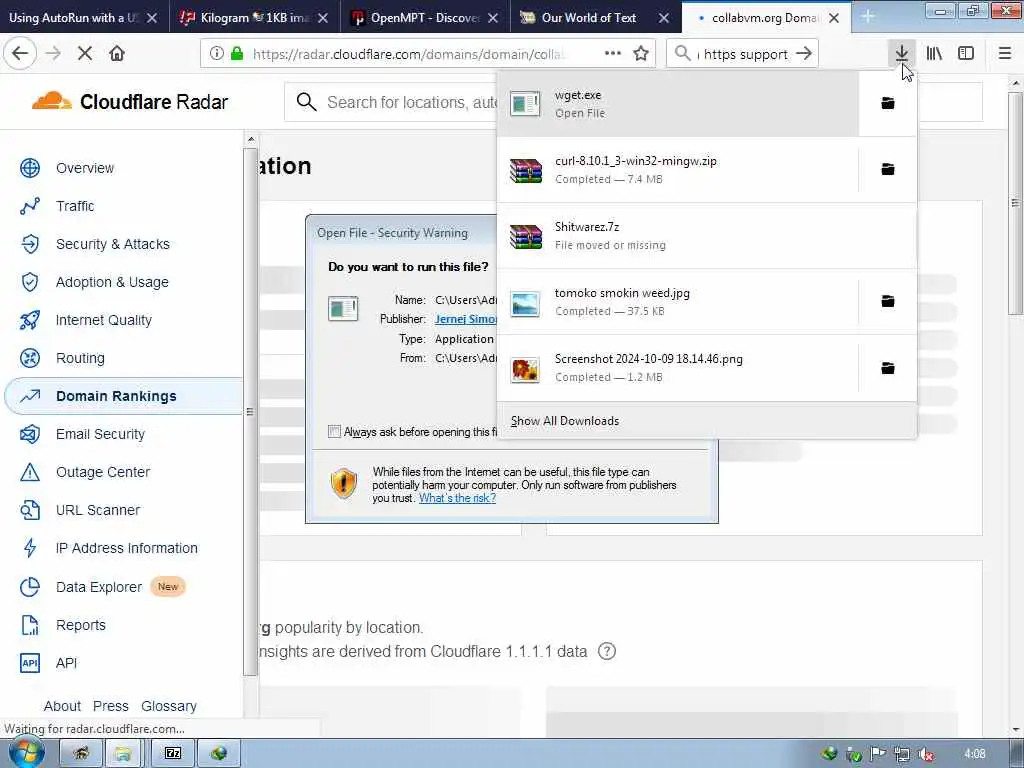Image resolution: width=1024 pixels, height=768 pixels.
Task: Switch to the OpenMPT - Discover tab
Action: pyautogui.click(x=425, y=18)
